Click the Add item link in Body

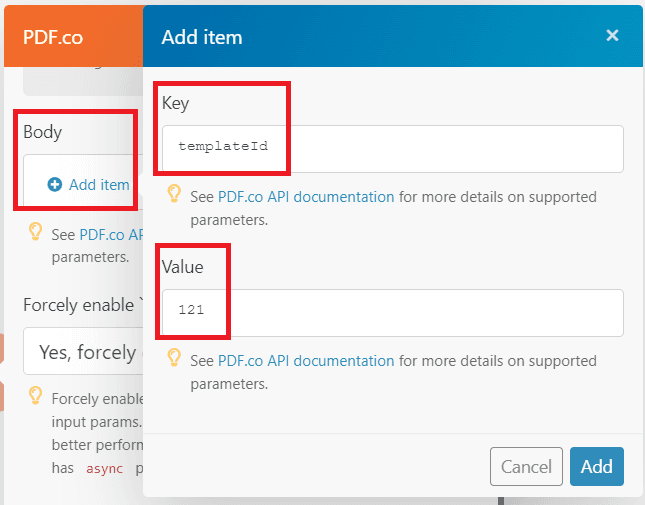tap(99, 185)
